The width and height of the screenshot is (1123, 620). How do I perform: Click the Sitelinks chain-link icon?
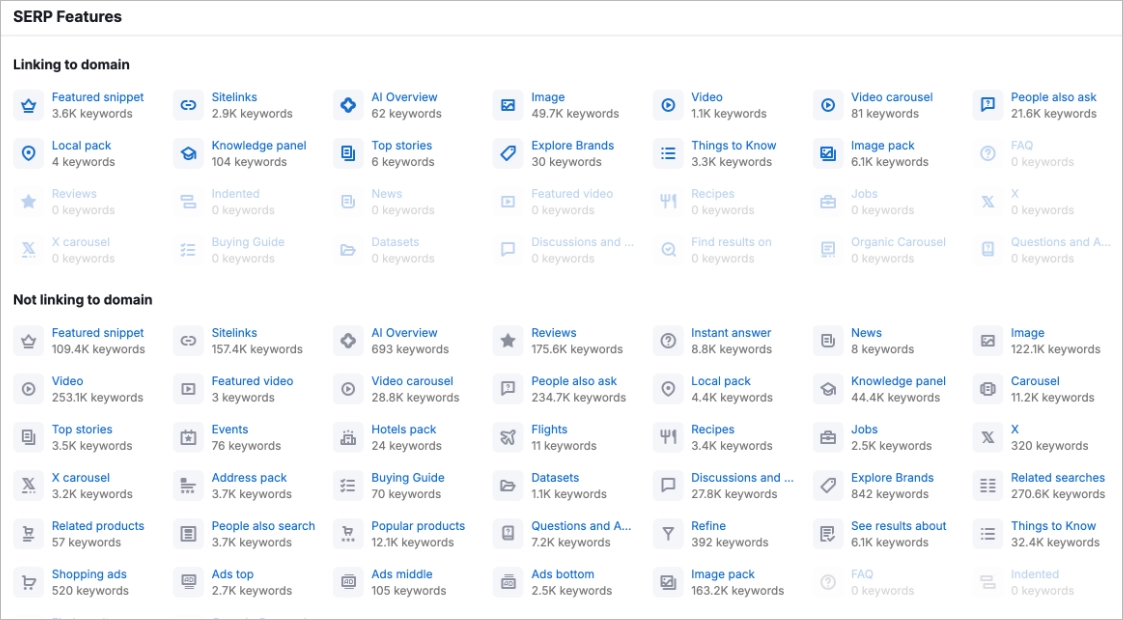pos(187,104)
